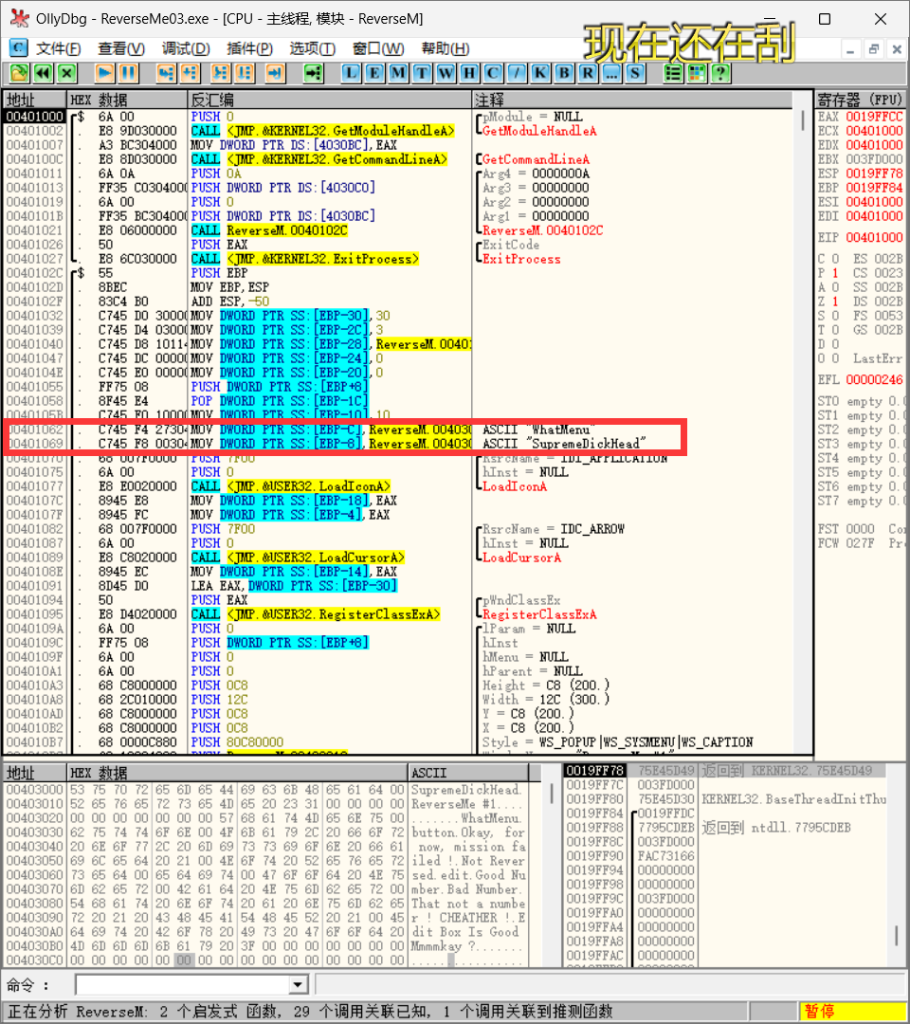
Task: Open the 调试(D) debug menu
Action: coord(186,49)
